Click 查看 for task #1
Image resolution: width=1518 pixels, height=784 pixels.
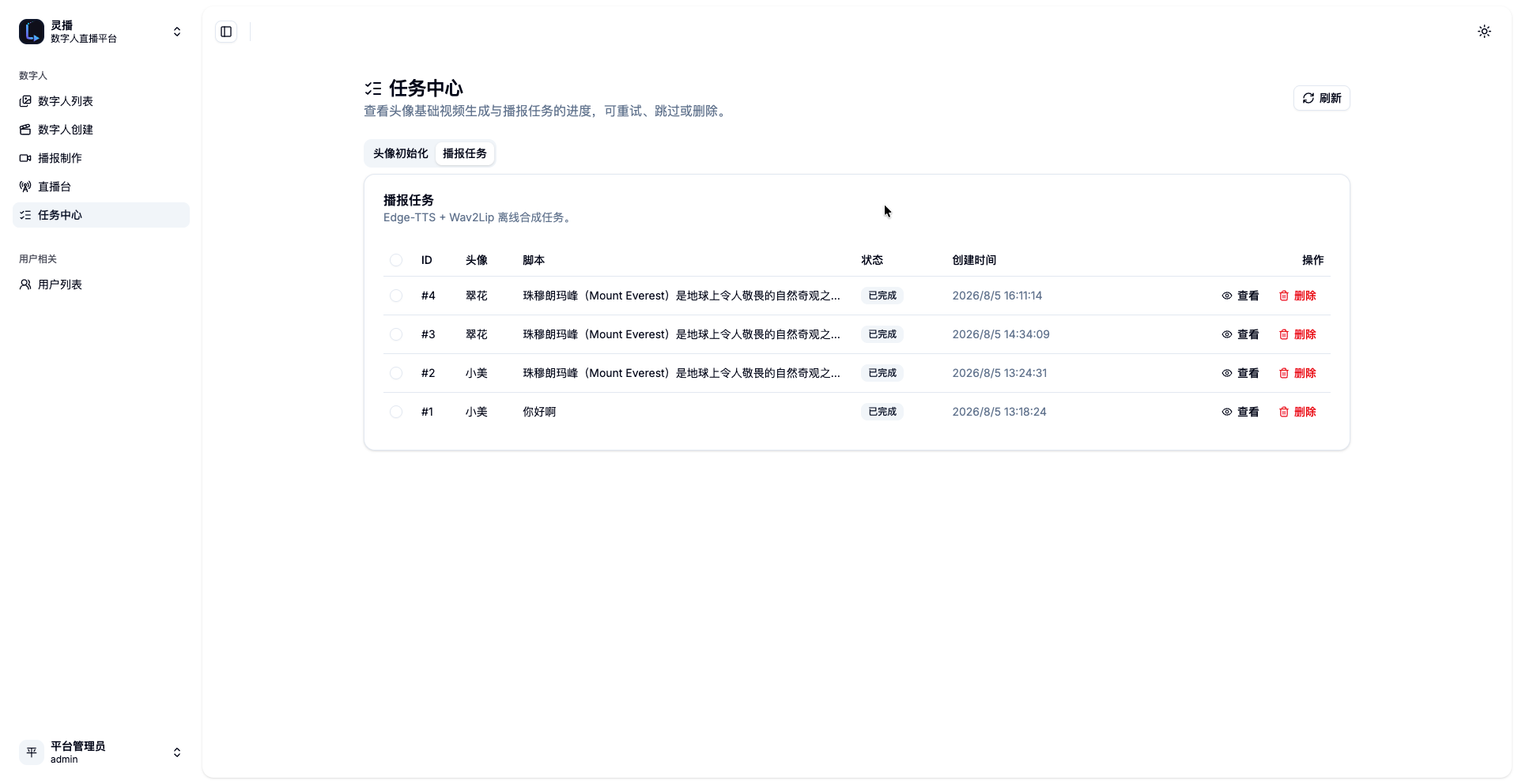(1240, 412)
